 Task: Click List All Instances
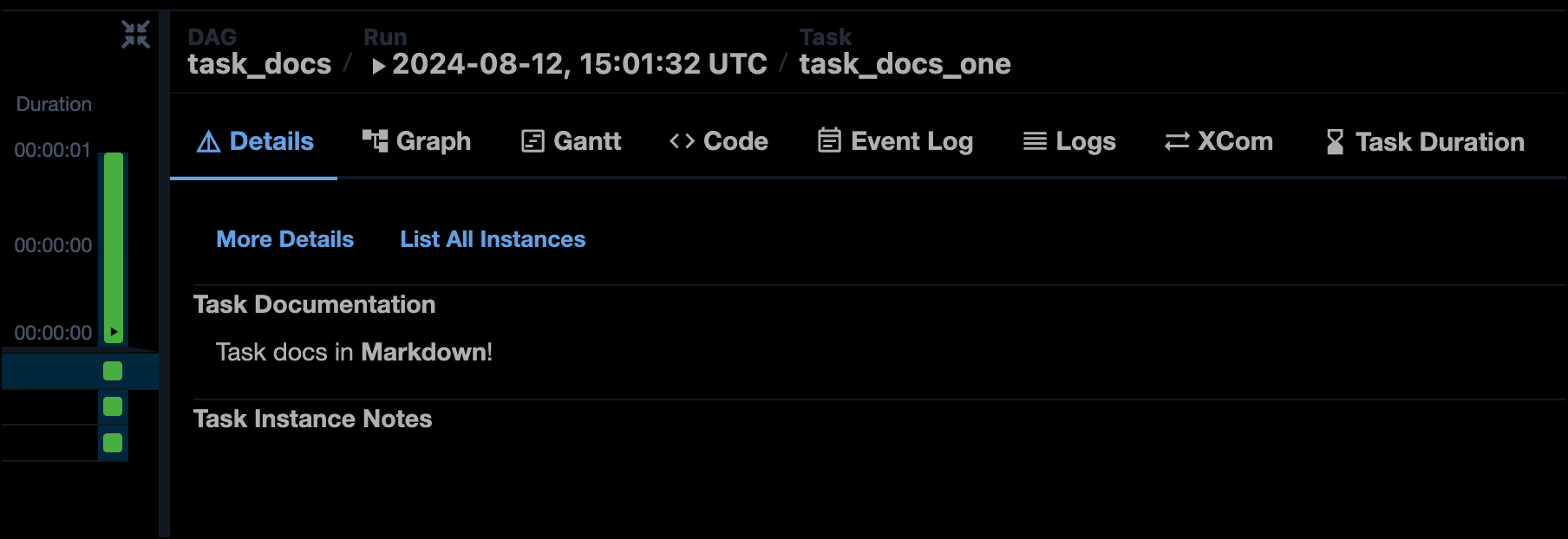point(492,239)
